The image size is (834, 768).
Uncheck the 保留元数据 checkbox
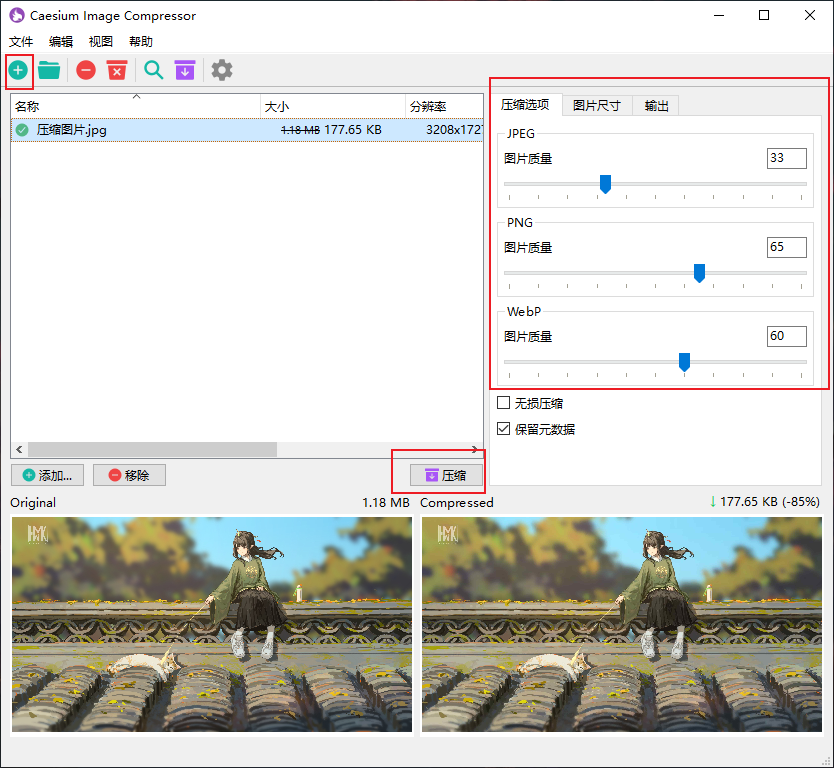tap(503, 429)
